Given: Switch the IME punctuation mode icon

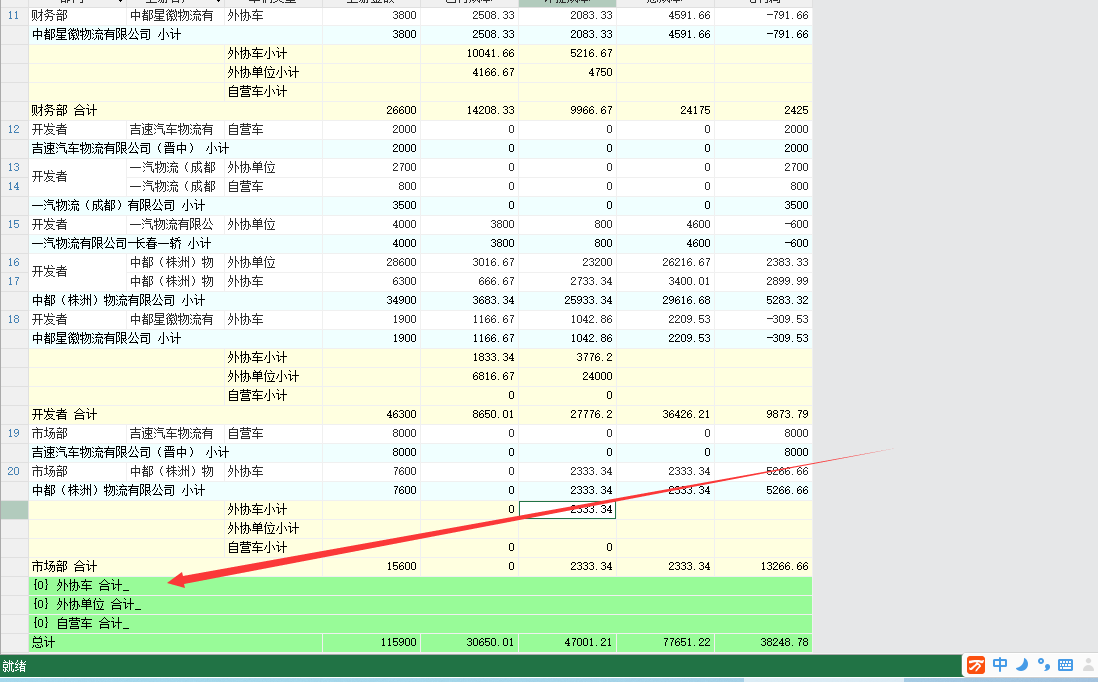Looking at the screenshot, I should (x=1043, y=664).
